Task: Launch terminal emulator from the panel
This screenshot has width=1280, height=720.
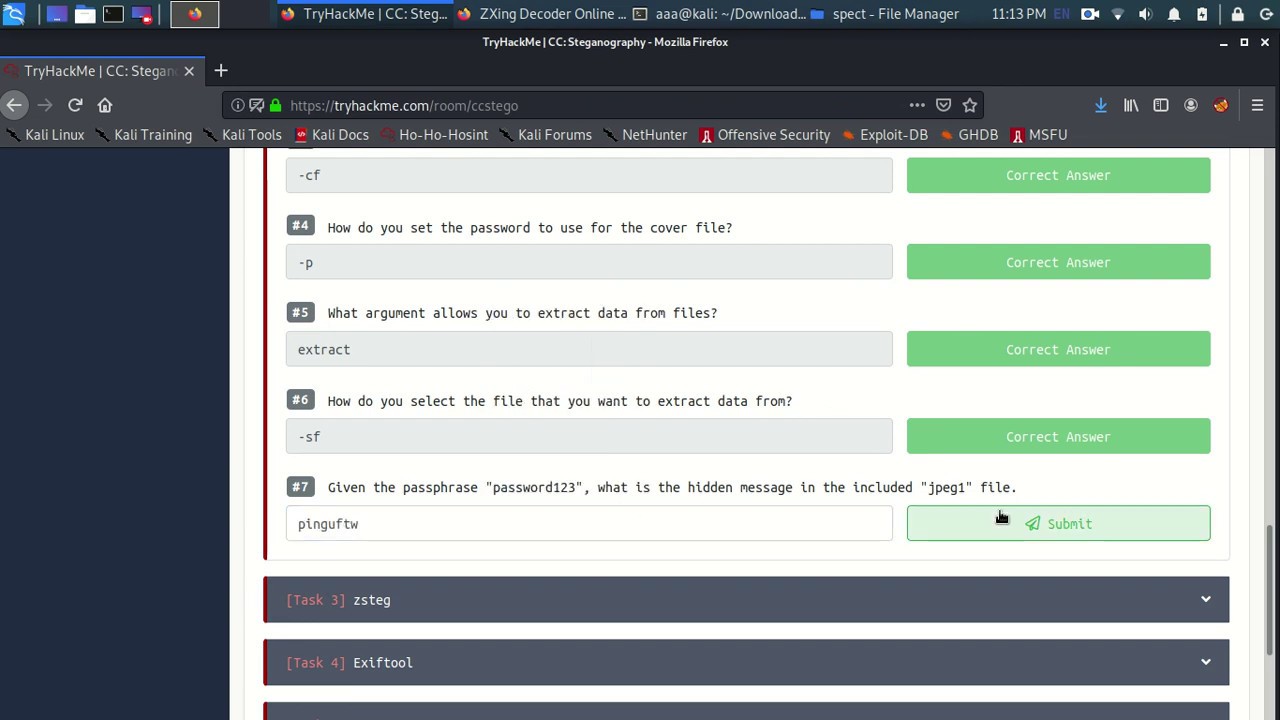Action: click(x=113, y=14)
